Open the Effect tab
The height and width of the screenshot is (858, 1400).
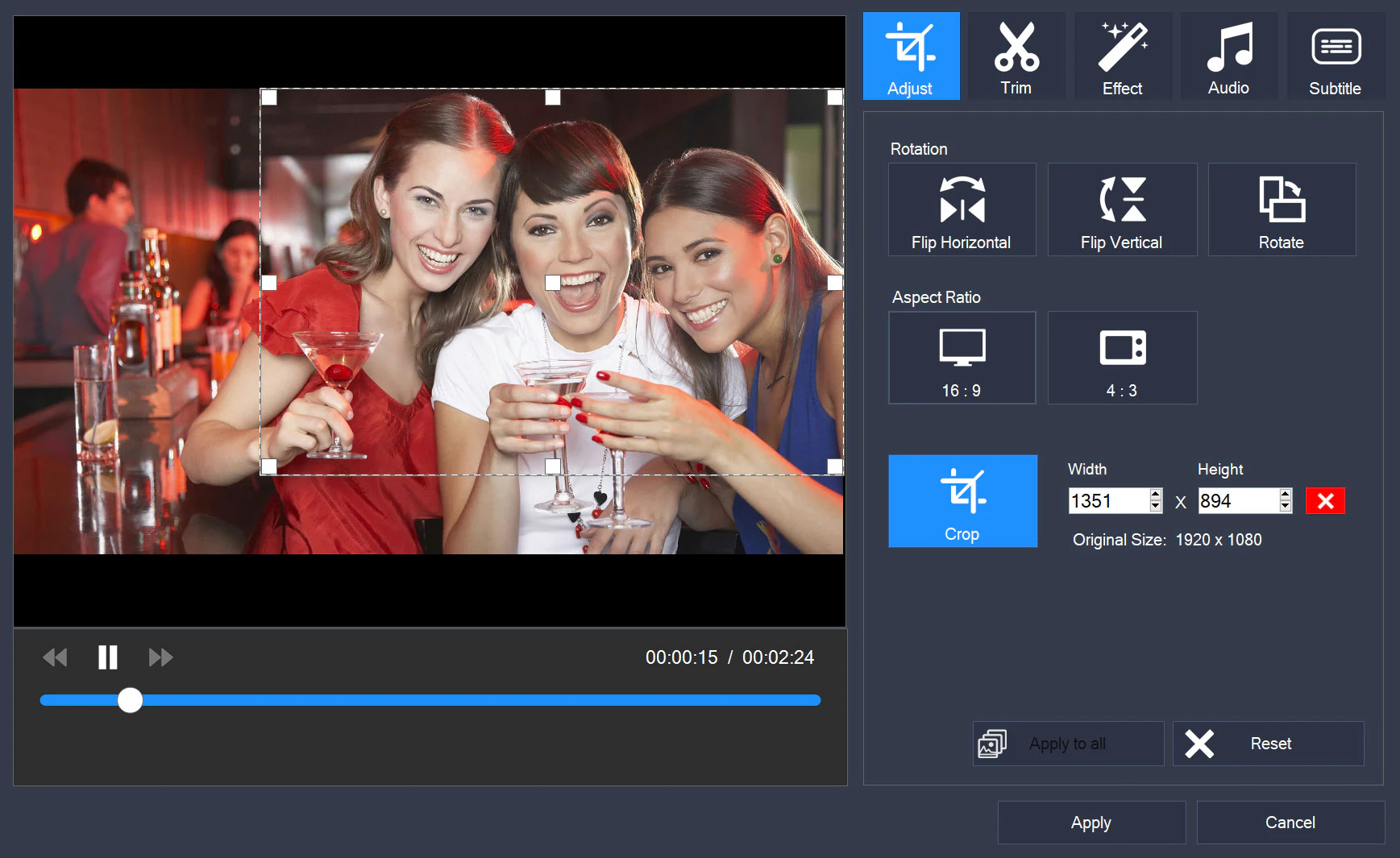[1123, 56]
